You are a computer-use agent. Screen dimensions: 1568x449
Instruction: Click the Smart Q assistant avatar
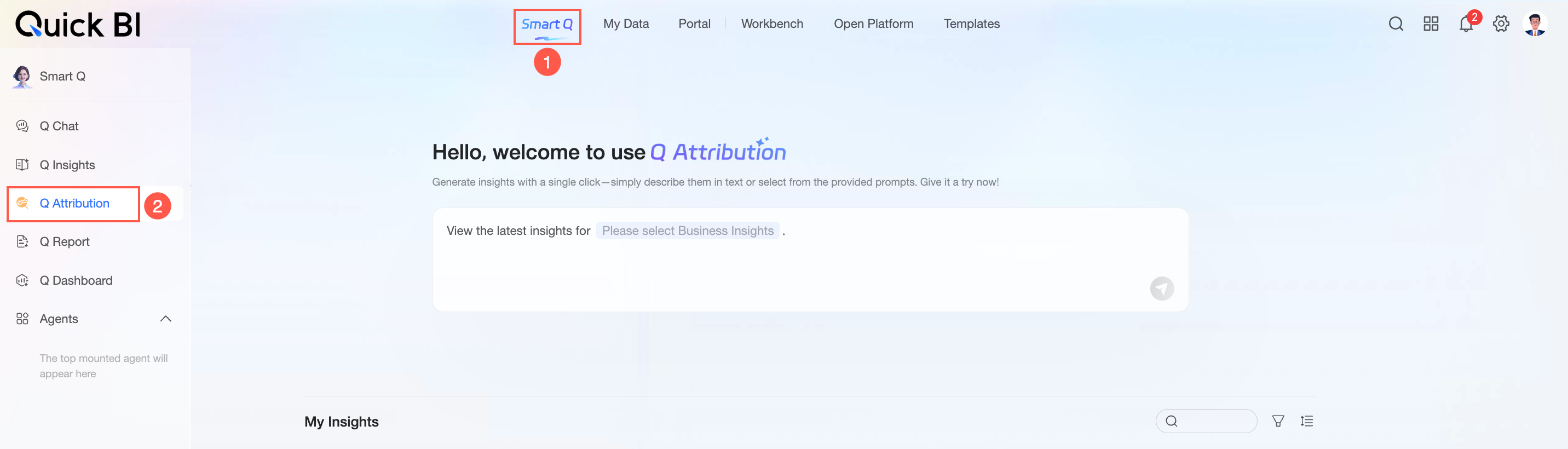pos(22,77)
